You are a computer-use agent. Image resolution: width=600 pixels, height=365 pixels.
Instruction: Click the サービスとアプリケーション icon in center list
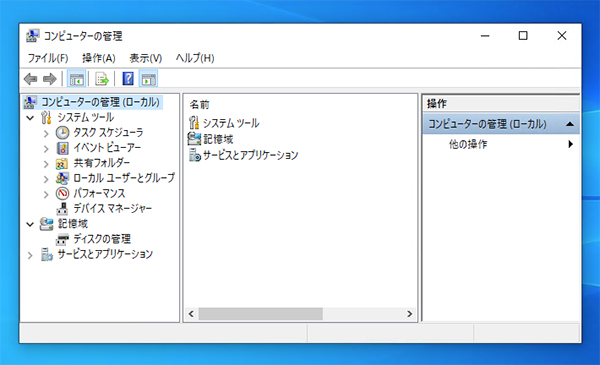click(x=195, y=155)
